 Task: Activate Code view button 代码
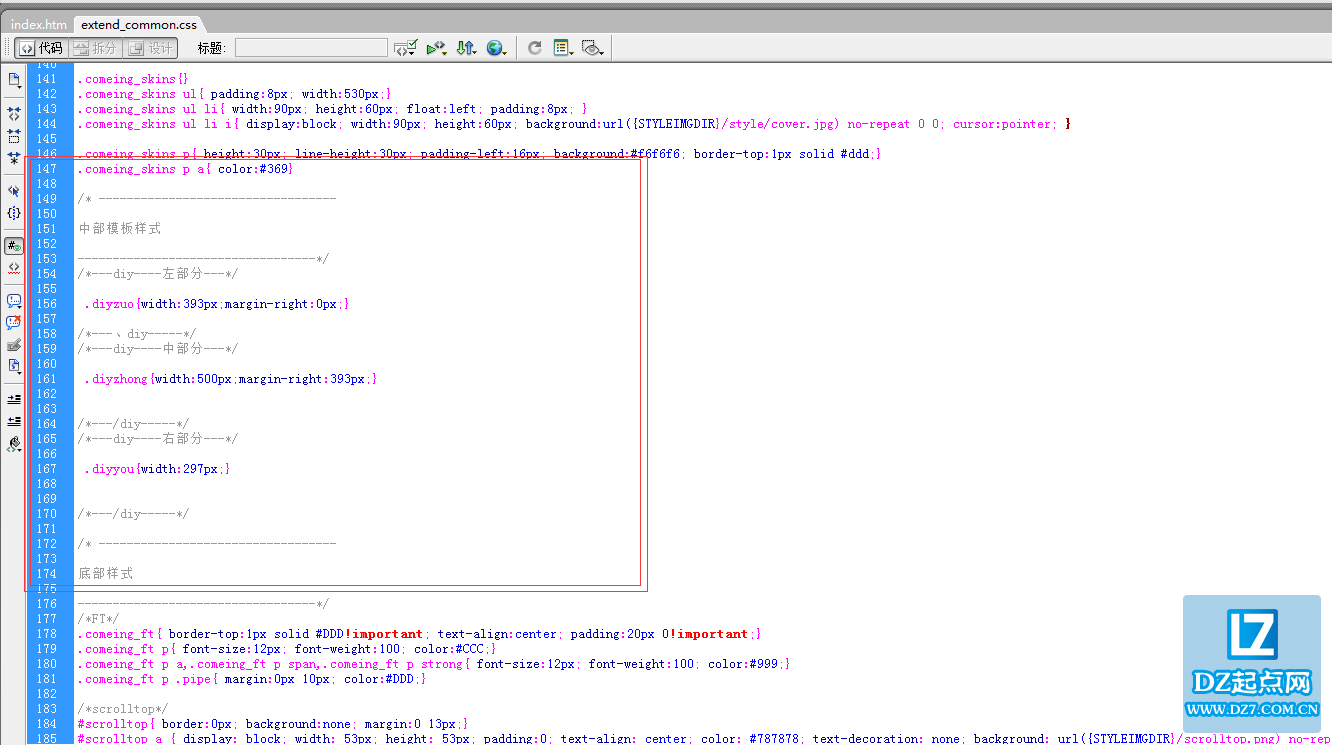40,48
